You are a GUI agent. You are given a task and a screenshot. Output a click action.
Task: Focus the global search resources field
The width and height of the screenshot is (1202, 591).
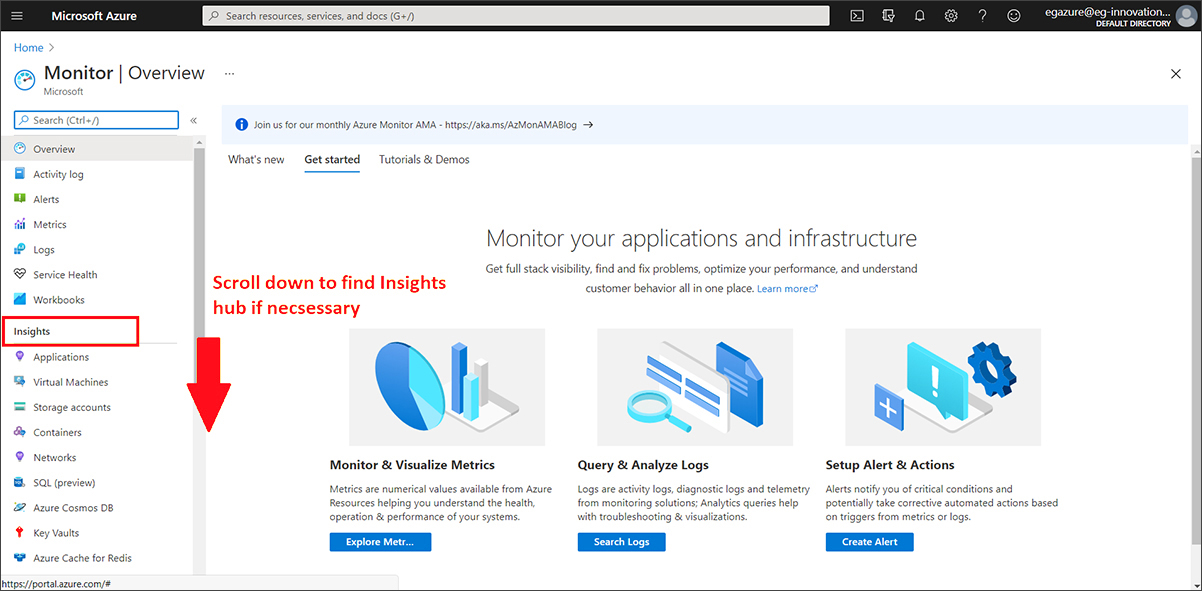click(516, 16)
